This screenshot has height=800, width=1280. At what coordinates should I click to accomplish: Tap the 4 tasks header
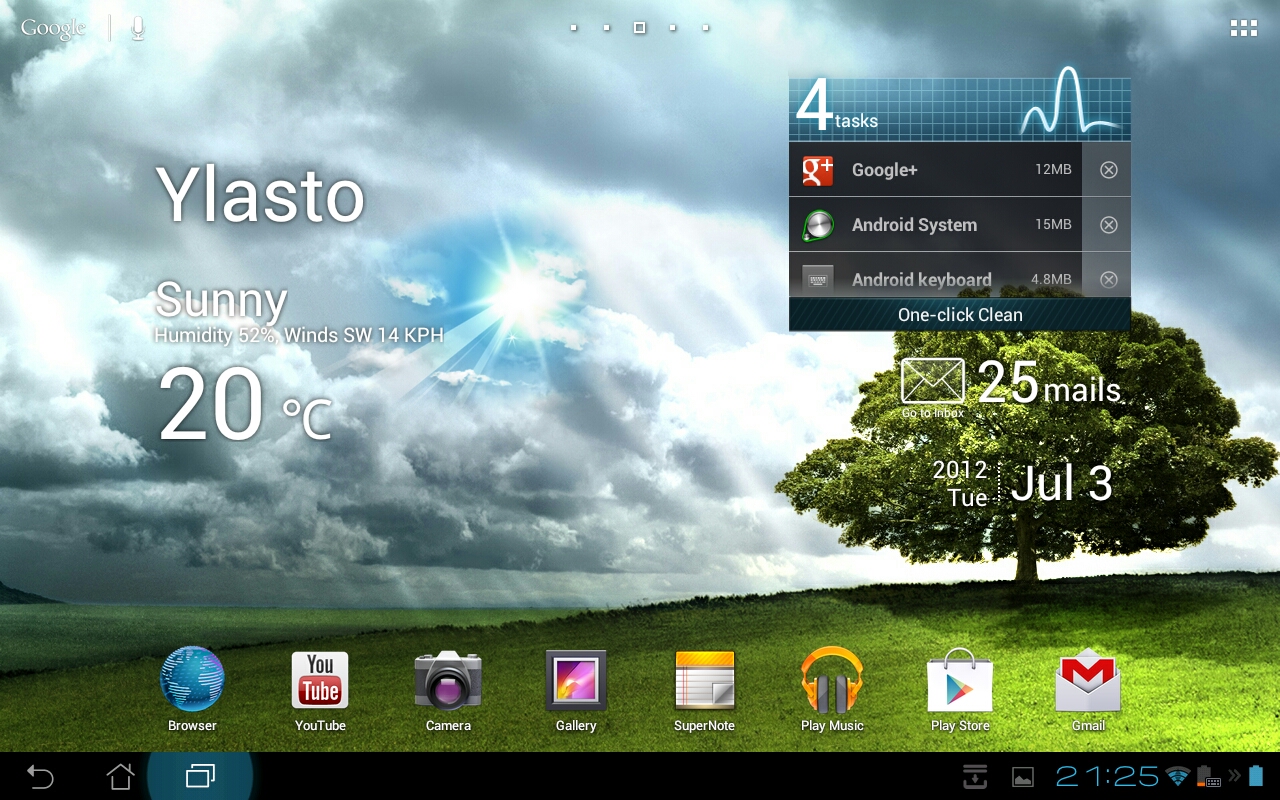pos(837,107)
